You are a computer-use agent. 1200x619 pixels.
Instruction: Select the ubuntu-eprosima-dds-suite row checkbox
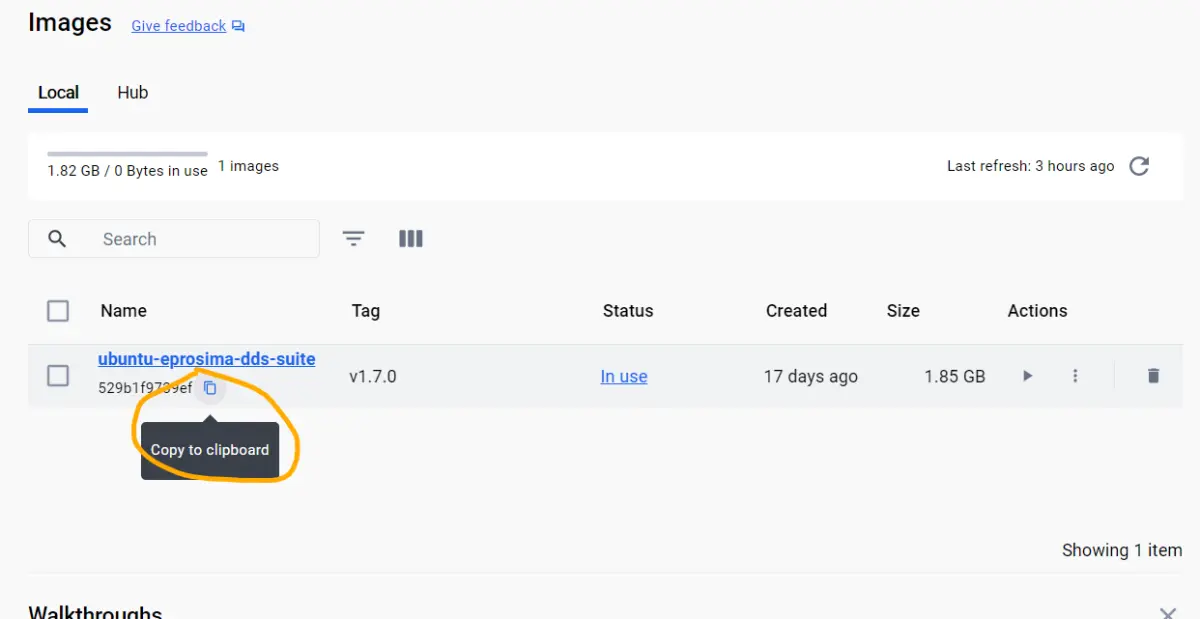58,376
